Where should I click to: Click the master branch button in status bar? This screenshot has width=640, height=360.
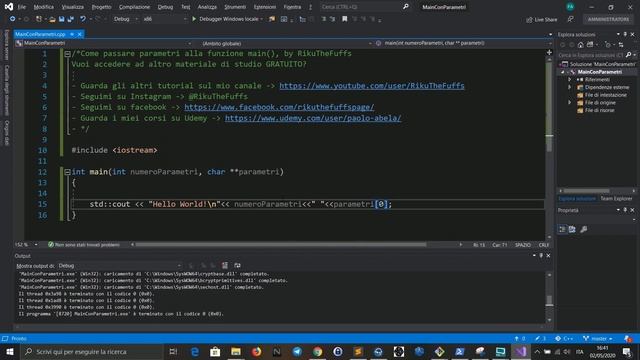point(598,338)
